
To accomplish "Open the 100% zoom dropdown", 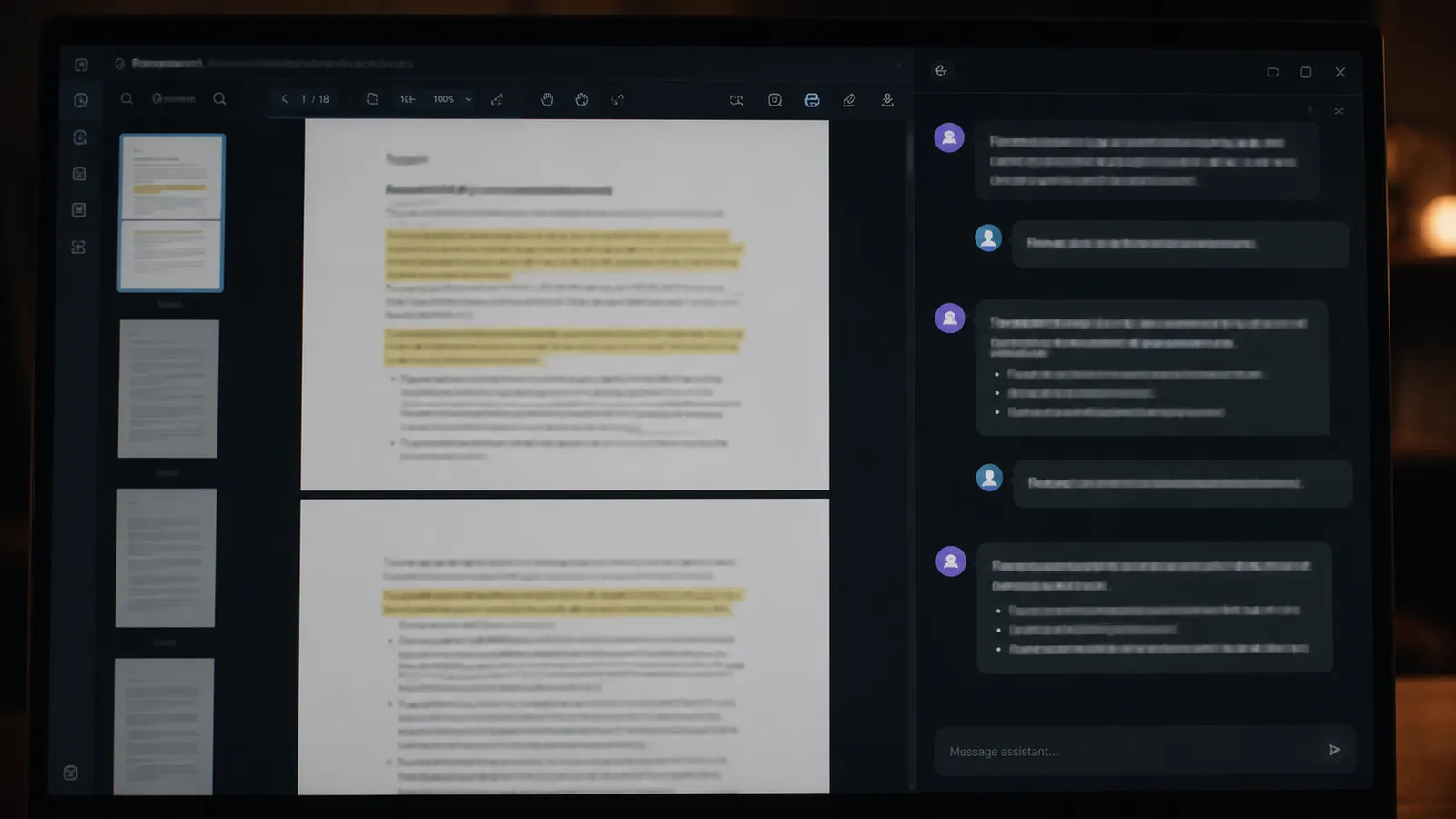I will coord(452,99).
